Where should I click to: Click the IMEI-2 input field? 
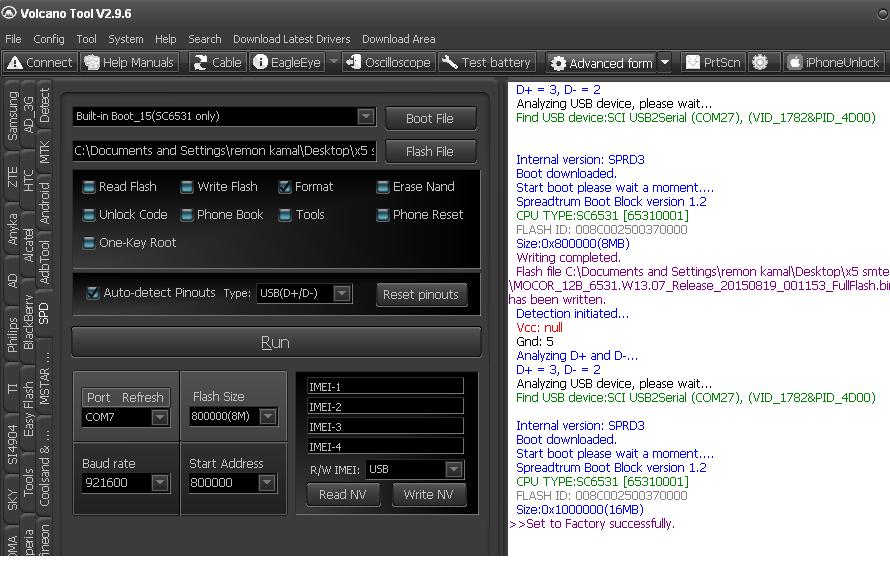385,406
